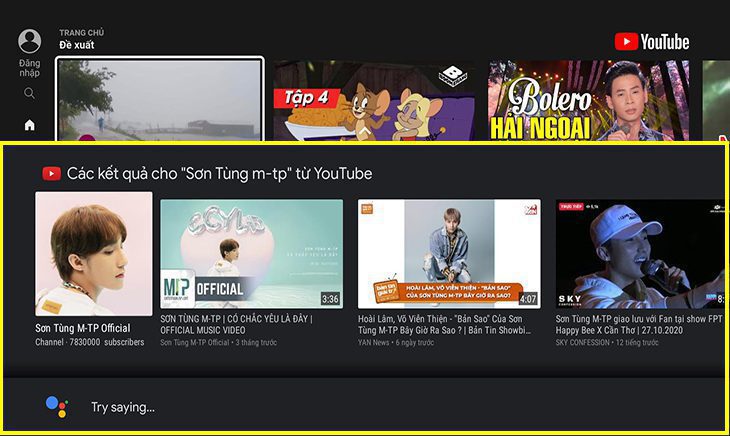The height and width of the screenshot is (436, 730).
Task: Play the highlighted foggy landscape video
Action: [x=160, y=100]
